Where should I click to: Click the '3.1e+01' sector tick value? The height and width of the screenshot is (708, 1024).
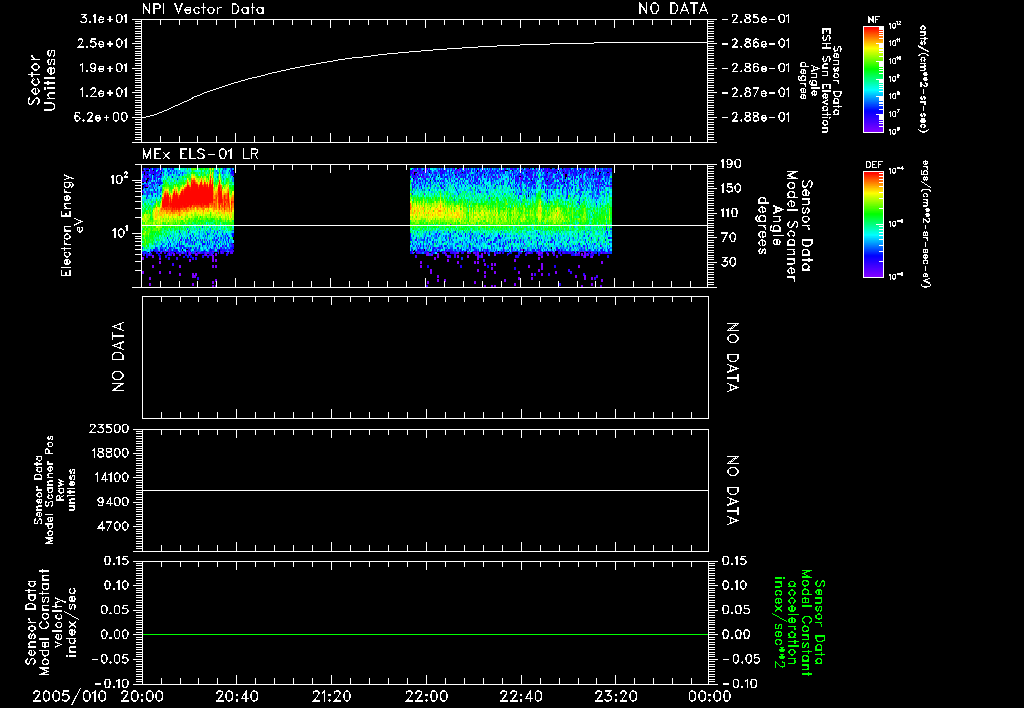pyautogui.click(x=104, y=18)
